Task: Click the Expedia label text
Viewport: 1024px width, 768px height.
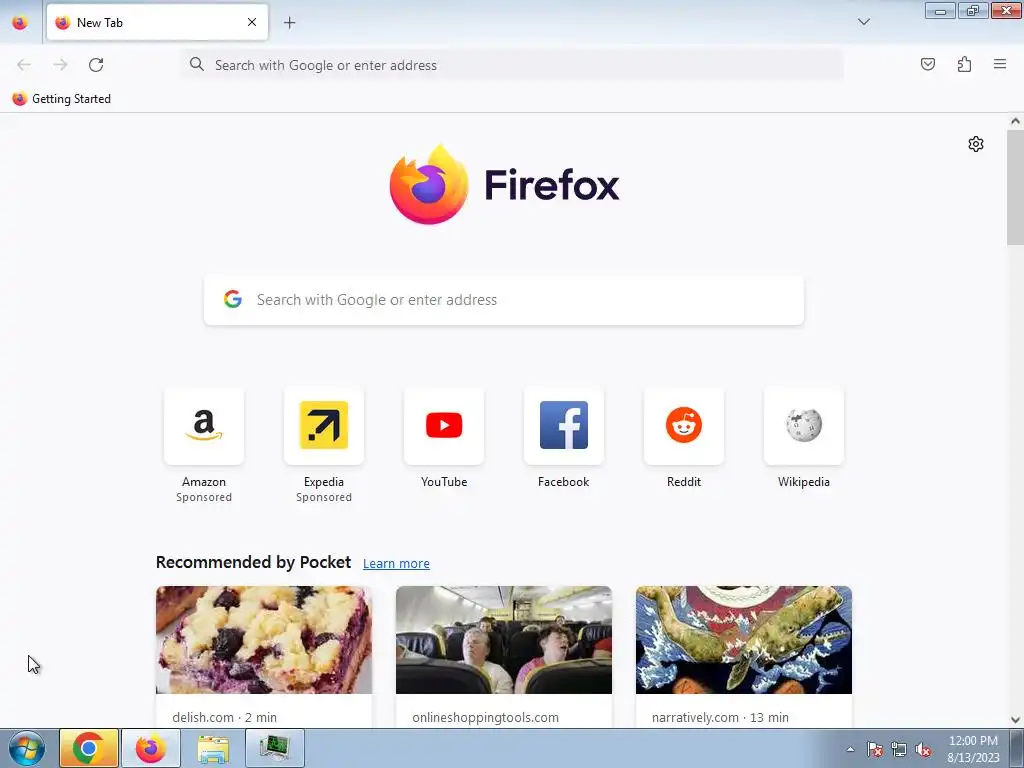Action: [324, 482]
